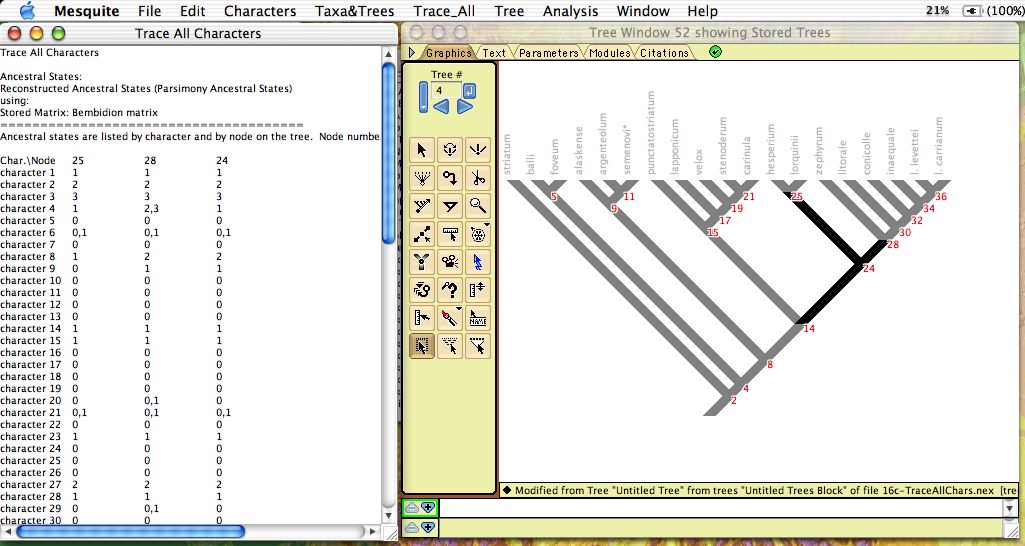Select the ruler branch length tool
This screenshot has height=546, width=1025.
[450, 234]
